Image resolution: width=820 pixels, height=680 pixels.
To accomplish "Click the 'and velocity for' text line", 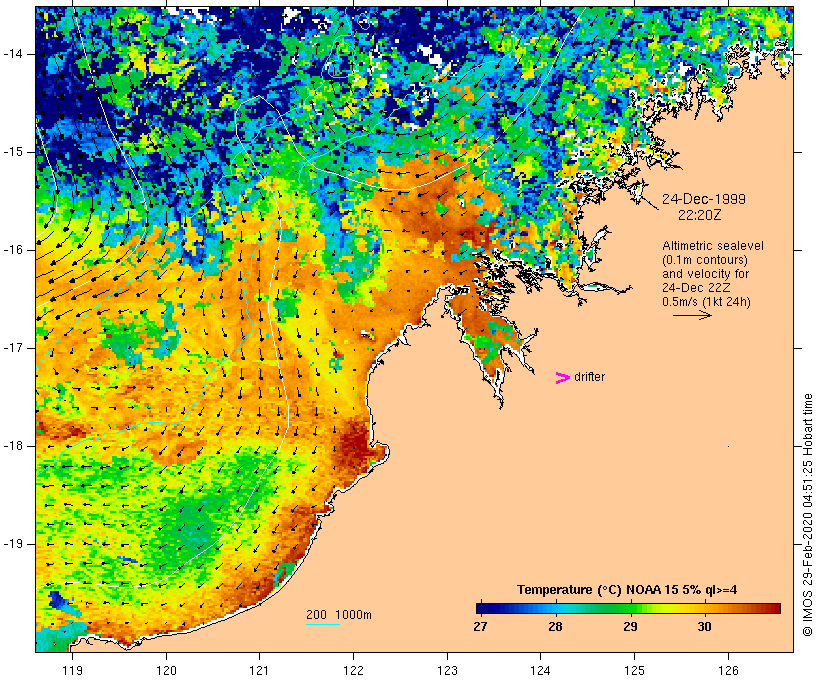I will (x=705, y=274).
